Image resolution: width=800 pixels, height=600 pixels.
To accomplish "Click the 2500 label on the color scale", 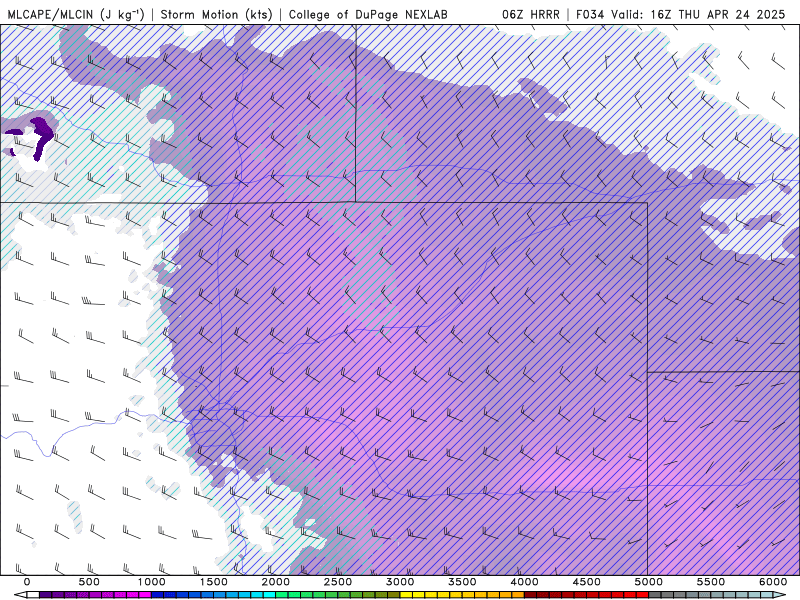I will coord(338,582).
